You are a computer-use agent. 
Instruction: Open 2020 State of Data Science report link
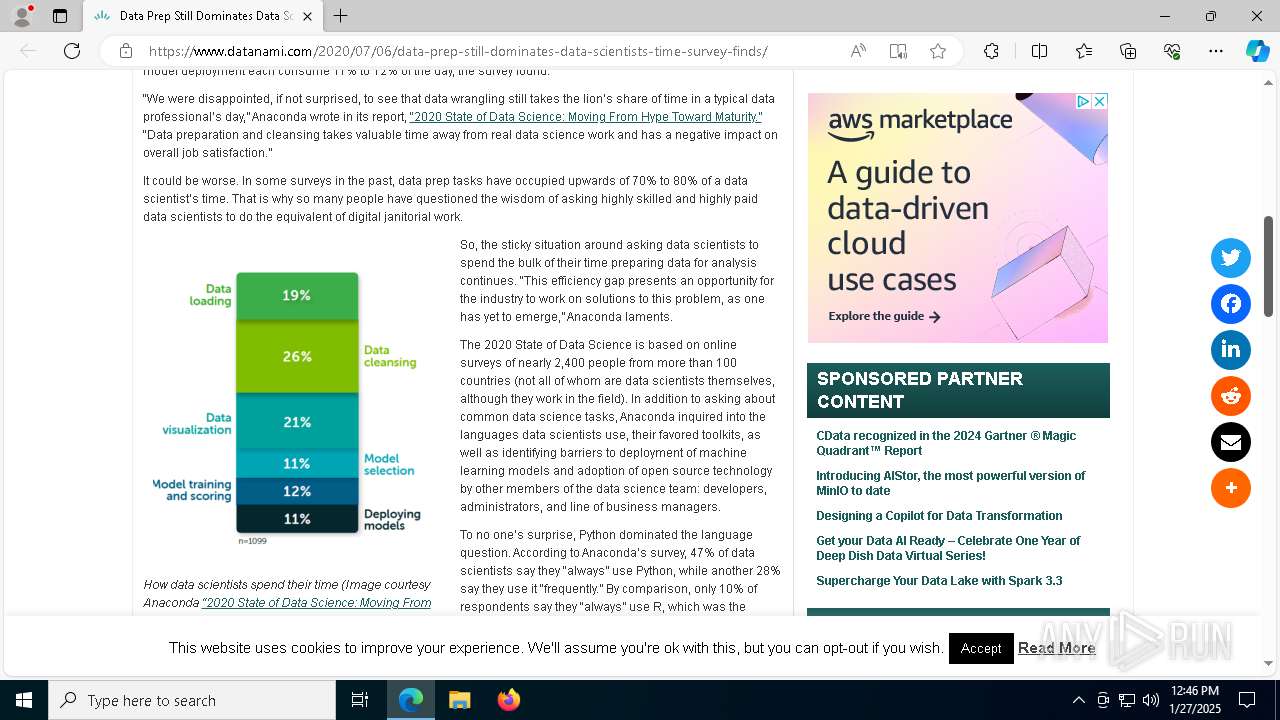[585, 117]
